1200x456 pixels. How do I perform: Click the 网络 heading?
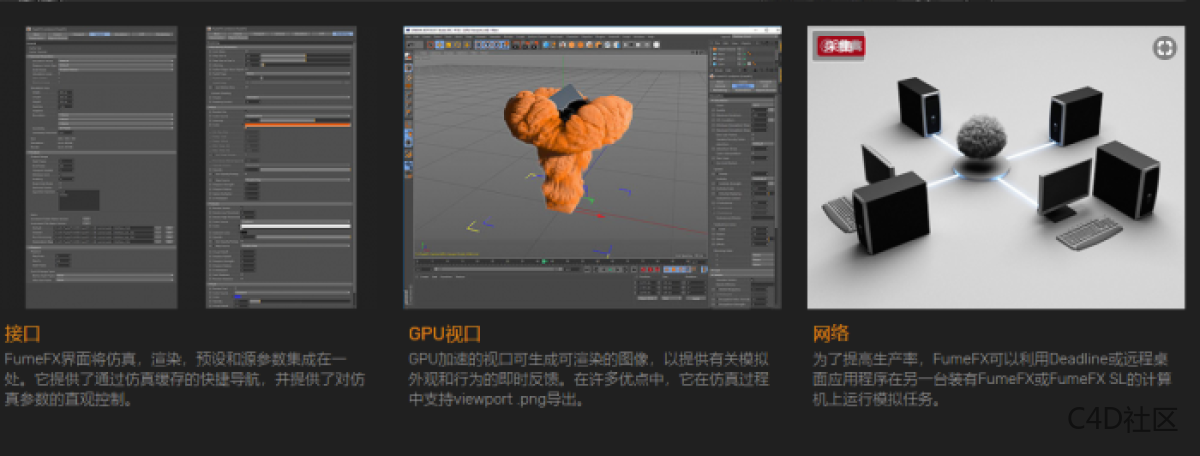pyautogui.click(x=829, y=333)
